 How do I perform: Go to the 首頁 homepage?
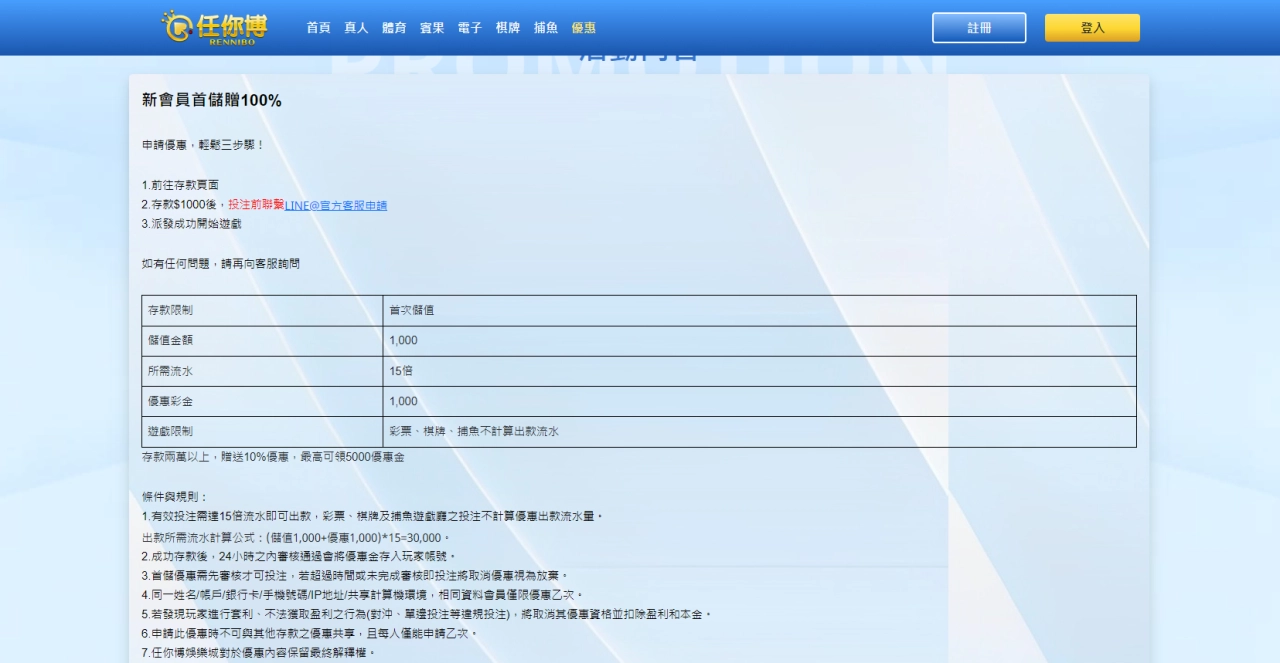318,28
